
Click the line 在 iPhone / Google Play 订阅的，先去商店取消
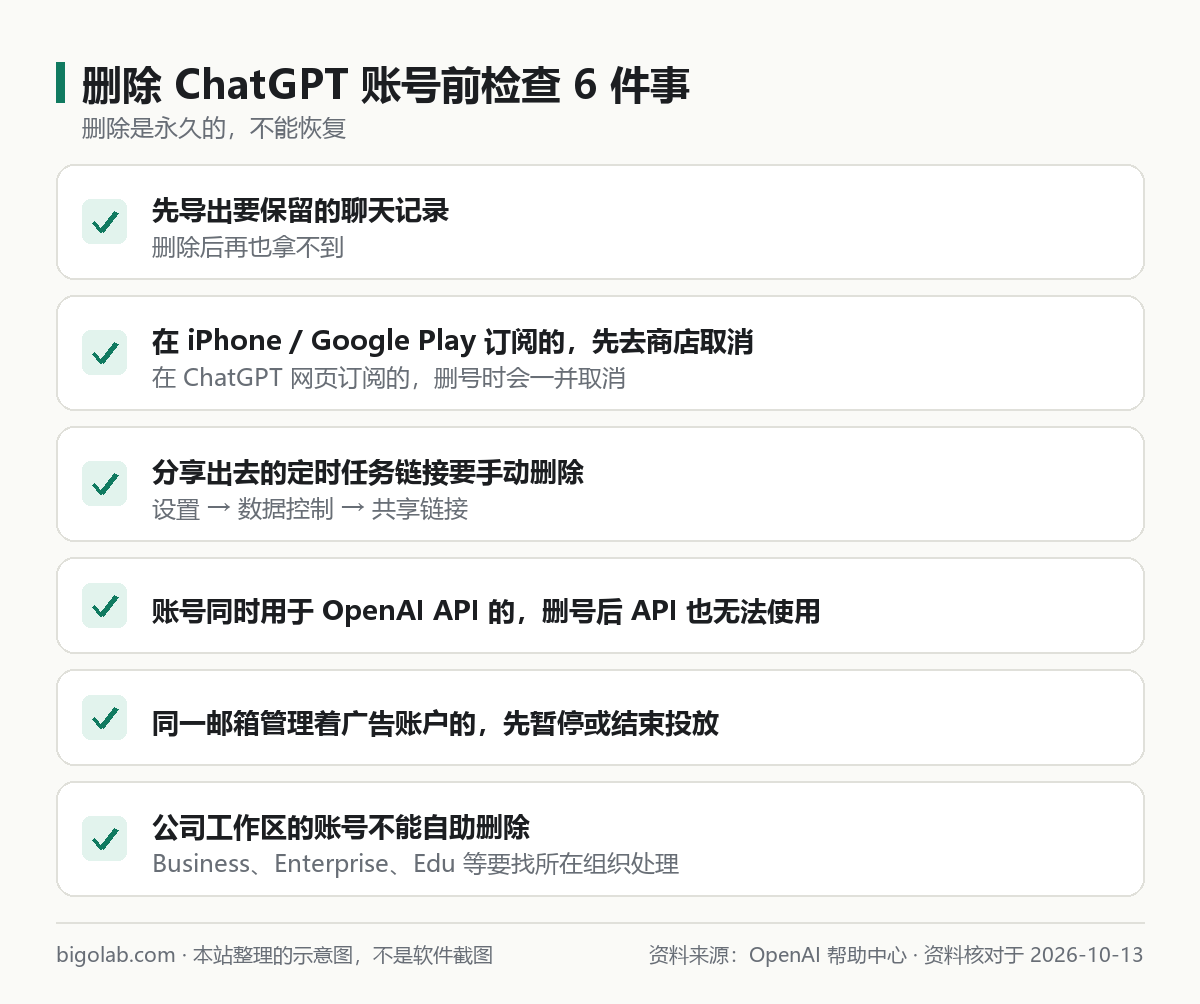pyautogui.click(x=452, y=342)
